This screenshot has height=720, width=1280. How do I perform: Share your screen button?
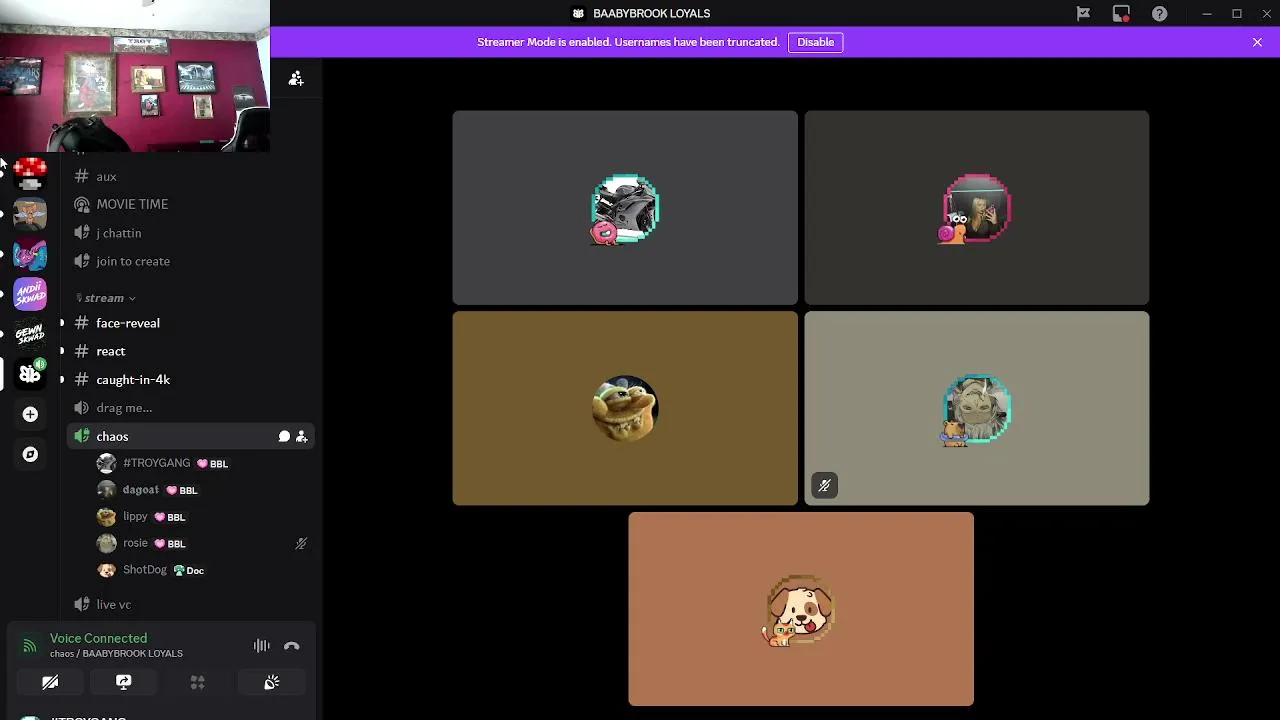(x=124, y=682)
